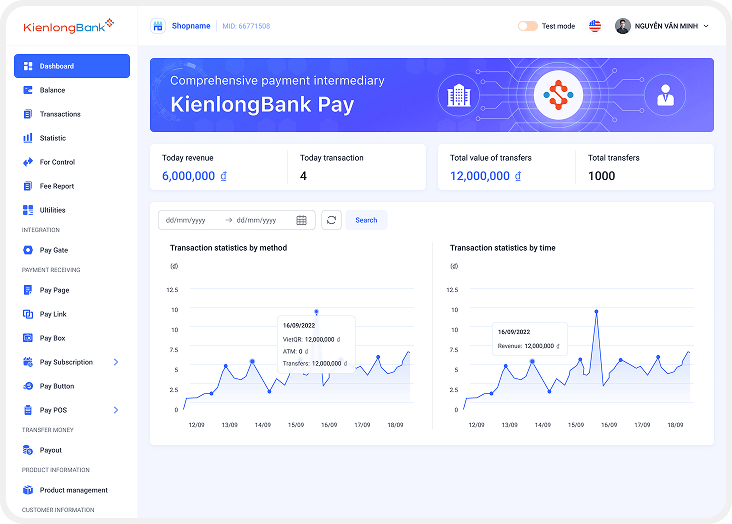This screenshot has width=732, height=524.
Task: Click the Today transaction value 4
Action: coord(303,176)
